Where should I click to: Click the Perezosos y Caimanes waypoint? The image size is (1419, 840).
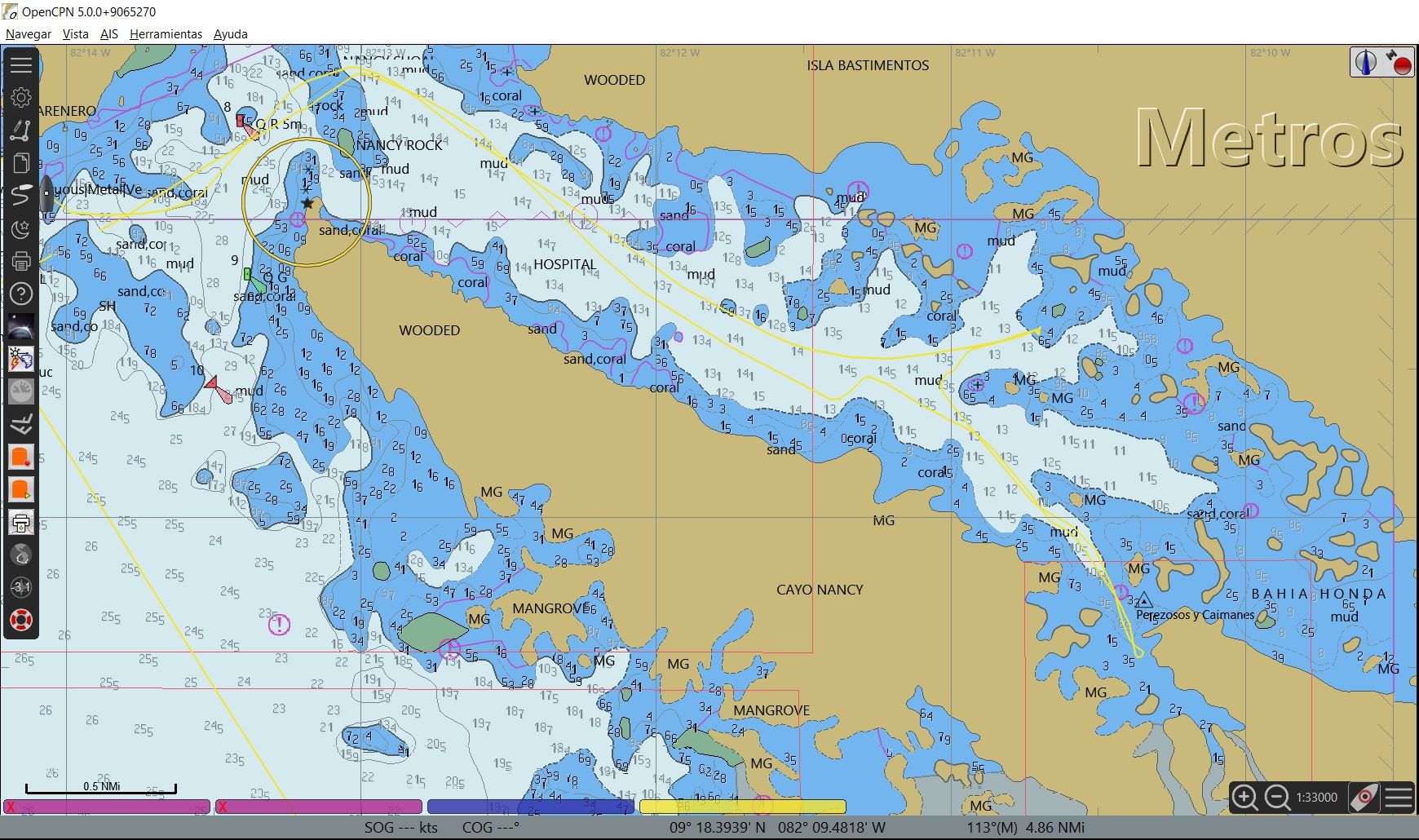pos(1144,601)
